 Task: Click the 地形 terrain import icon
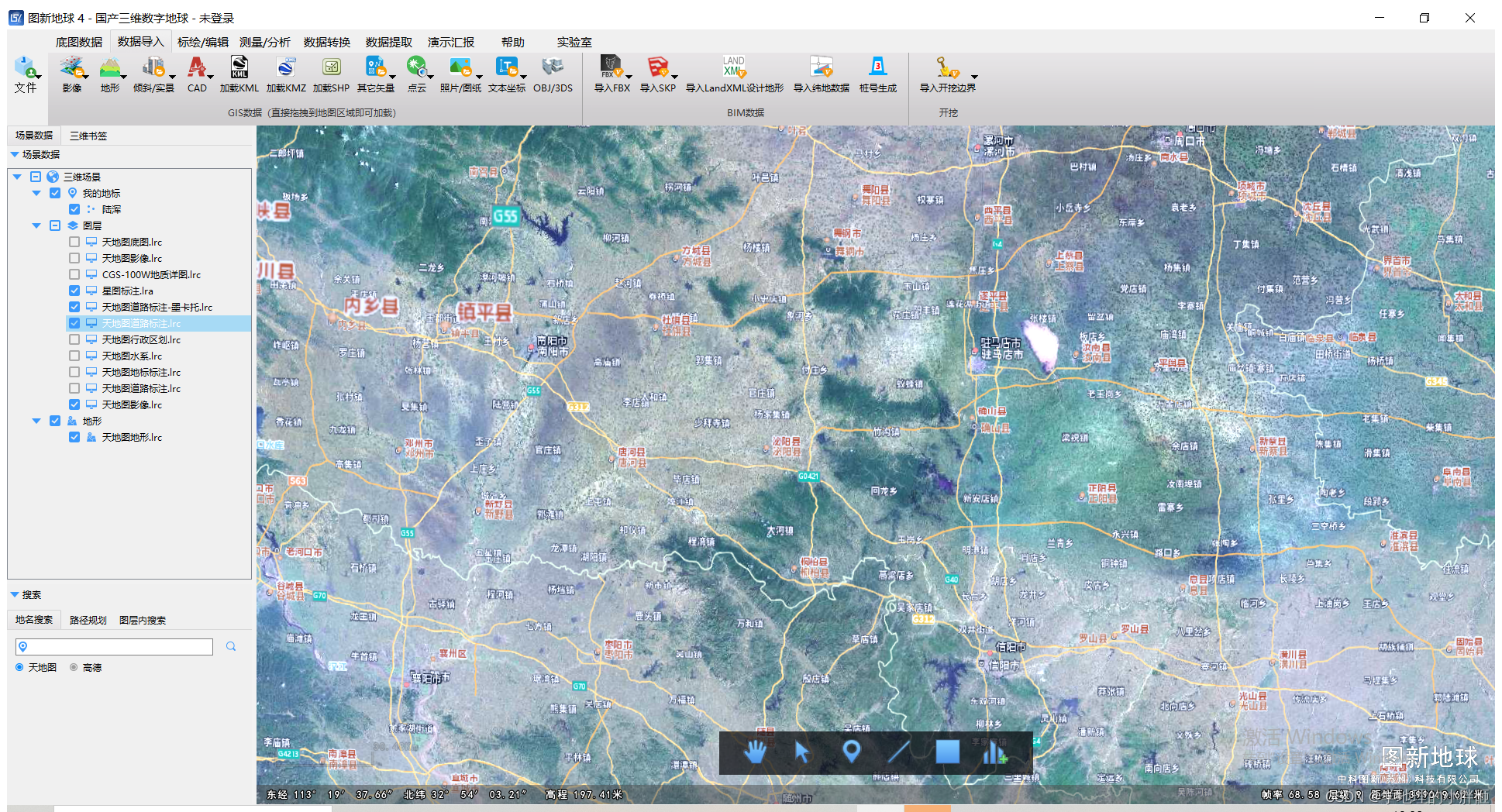[x=110, y=67]
